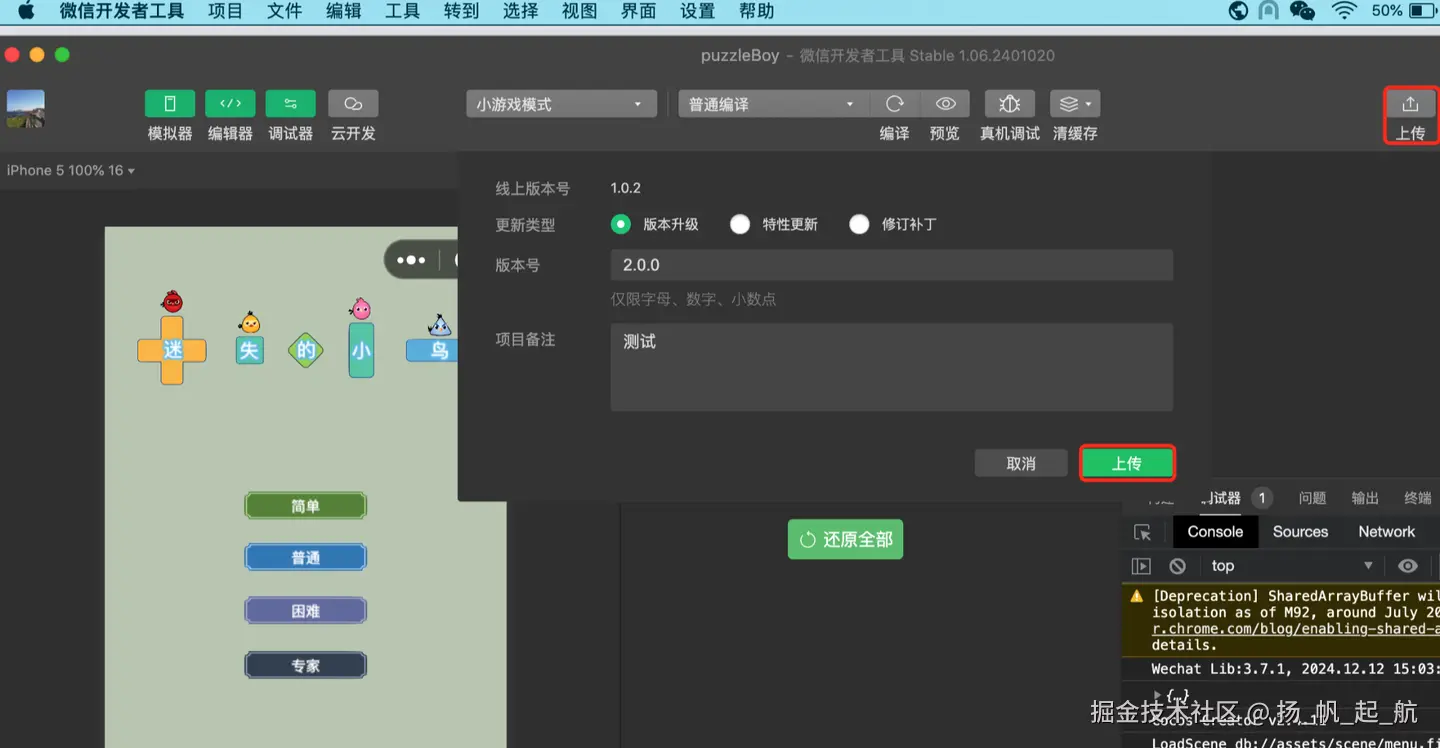This screenshot has width=1440, height=748.
Task: Open 项目 menu in menu bar
Action: coord(225,12)
